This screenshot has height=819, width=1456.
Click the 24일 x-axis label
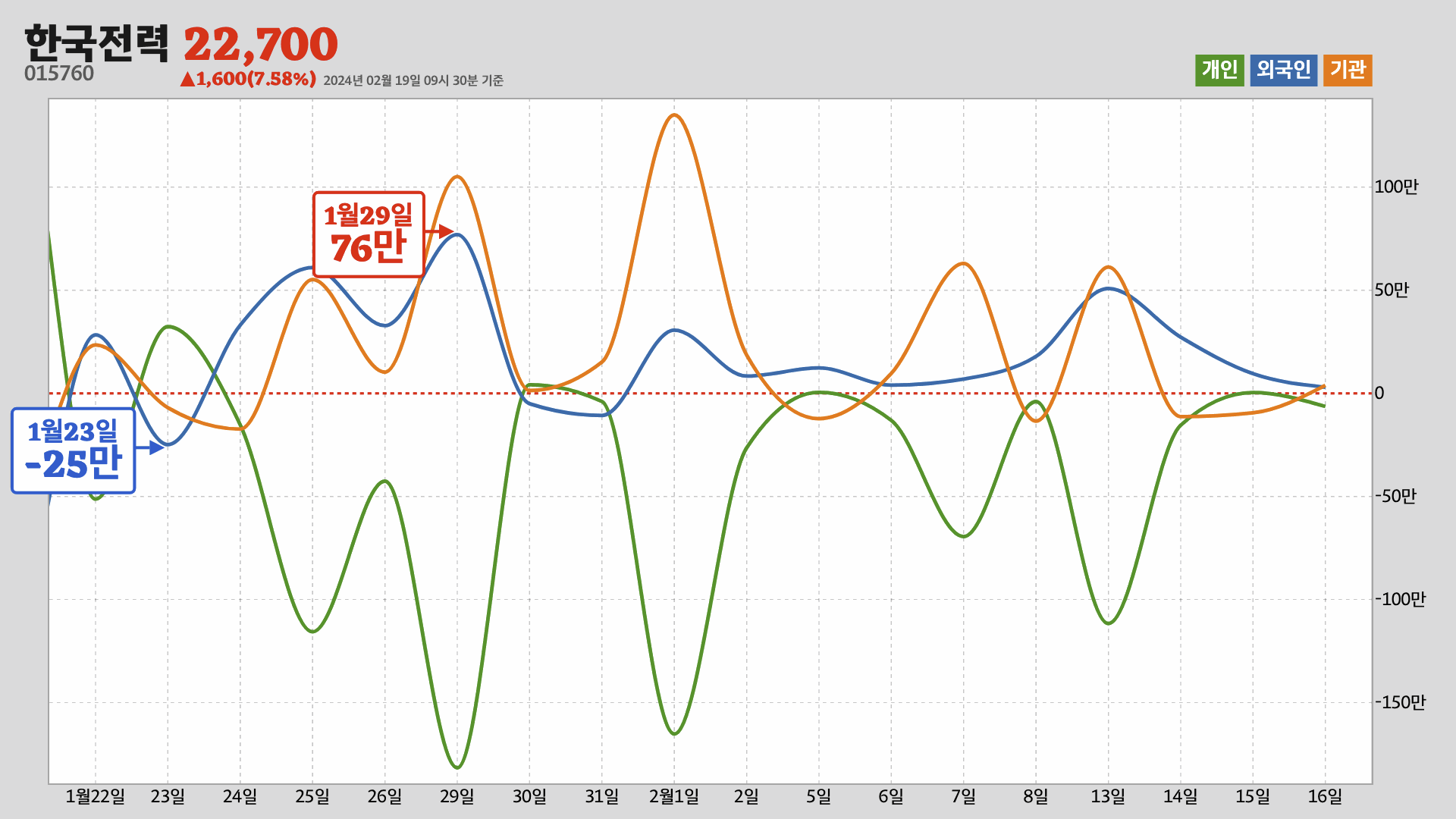[240, 796]
